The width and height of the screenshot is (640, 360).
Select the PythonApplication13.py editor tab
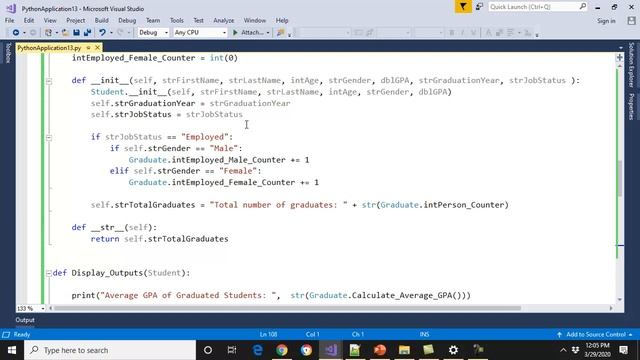click(49, 48)
